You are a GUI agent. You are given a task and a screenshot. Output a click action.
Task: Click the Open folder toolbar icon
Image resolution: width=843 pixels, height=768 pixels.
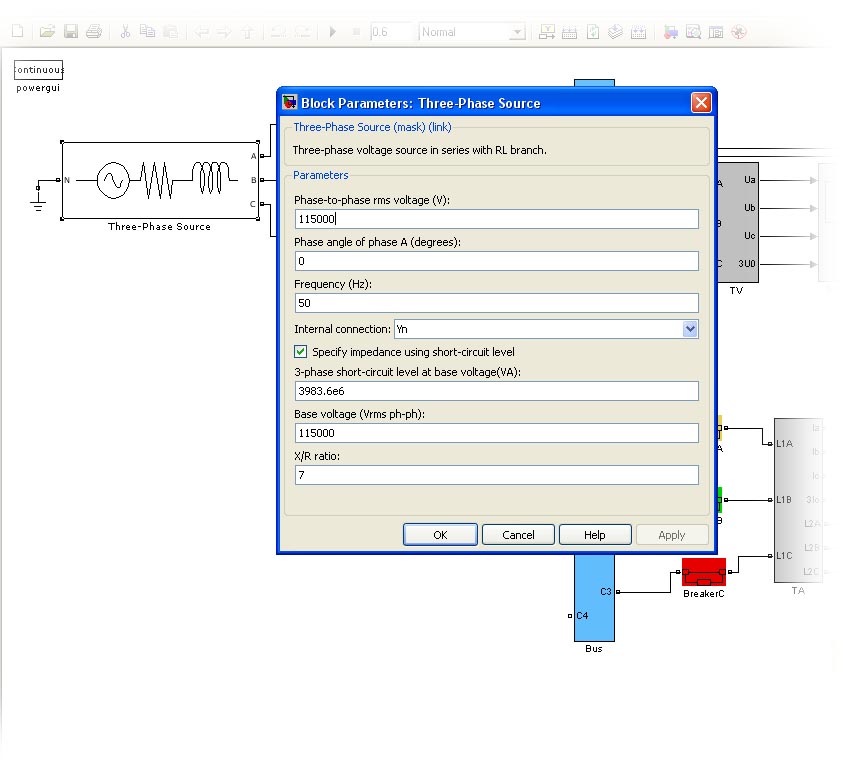pos(47,31)
